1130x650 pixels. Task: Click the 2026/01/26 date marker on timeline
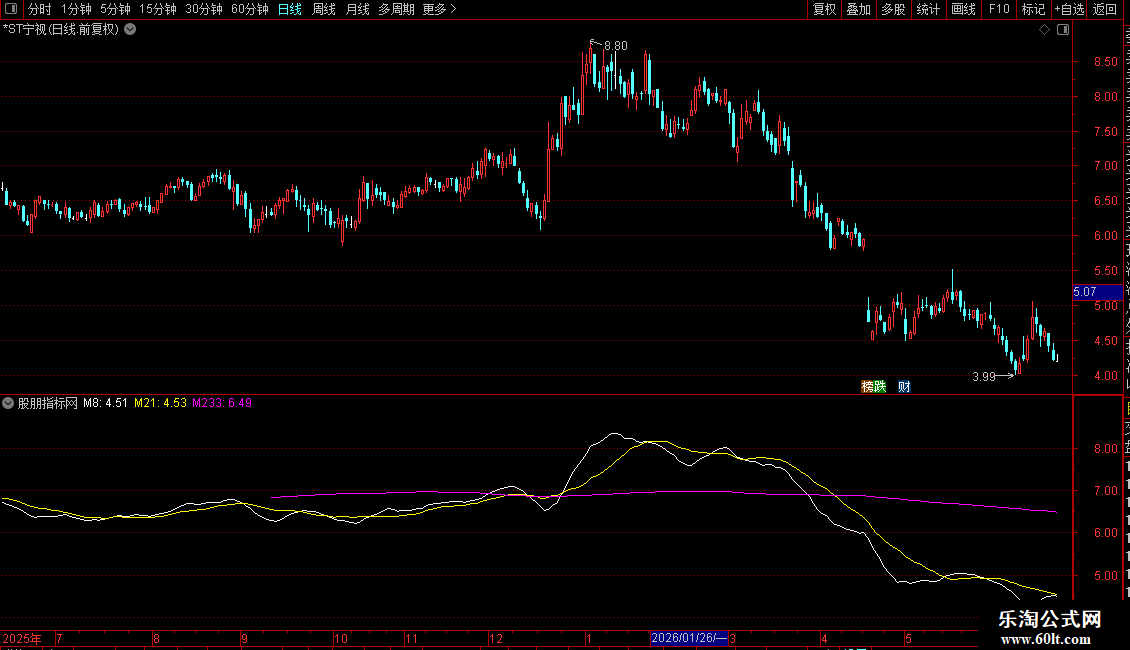click(x=688, y=638)
